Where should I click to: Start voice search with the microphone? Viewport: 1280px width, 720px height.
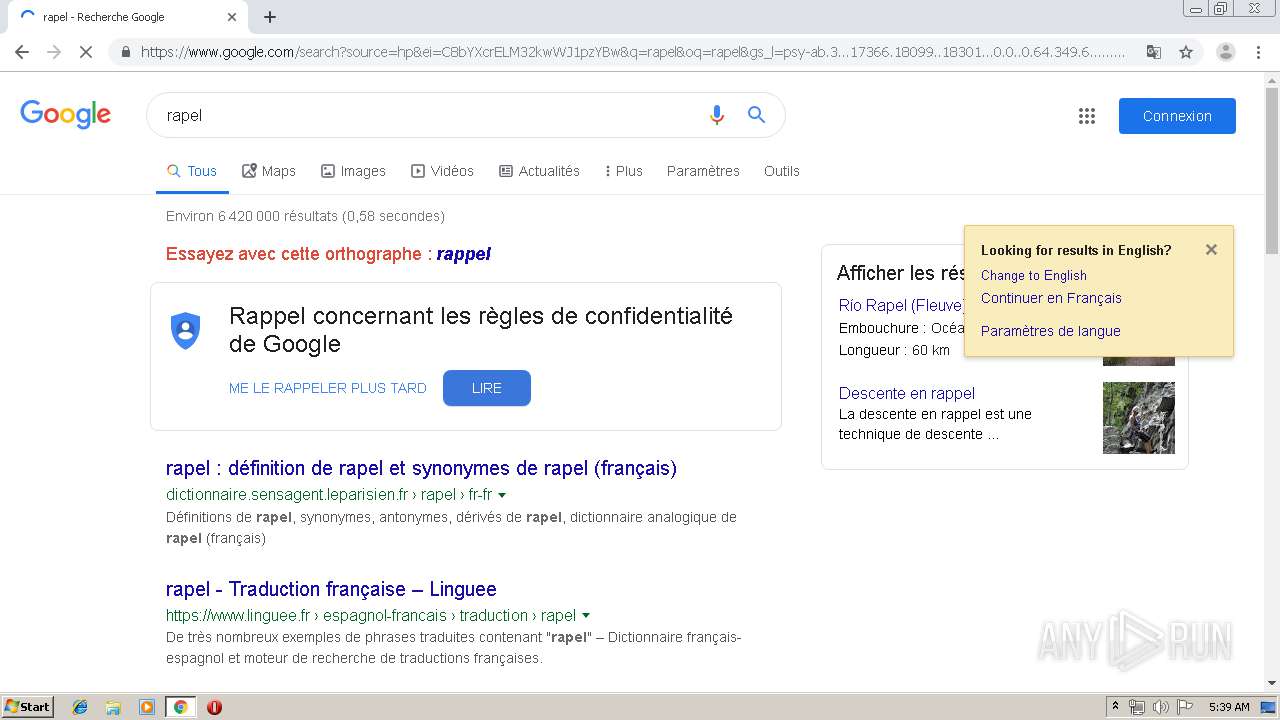point(716,115)
